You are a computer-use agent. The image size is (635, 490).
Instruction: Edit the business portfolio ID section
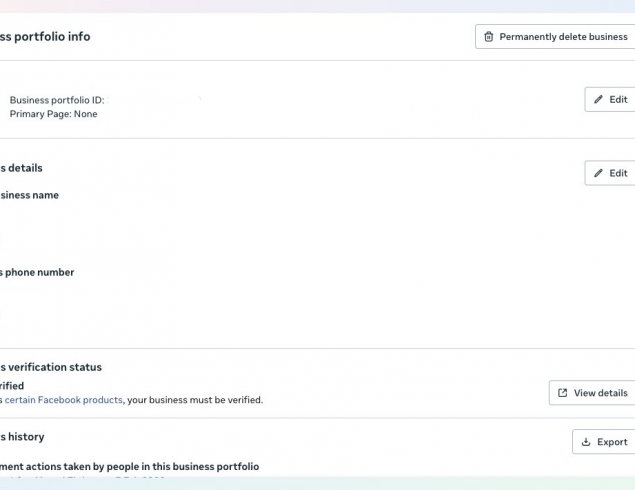coord(611,100)
